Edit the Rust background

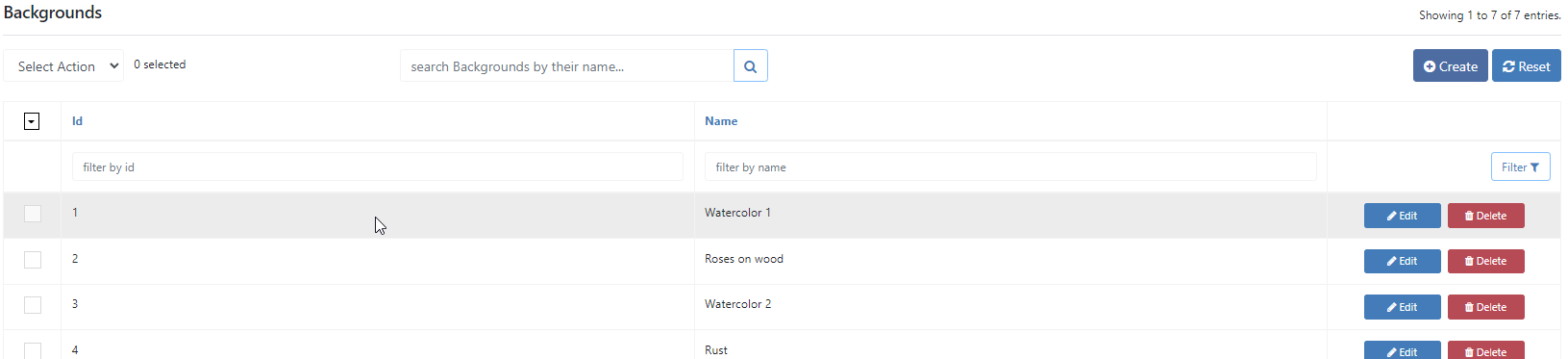click(x=1402, y=350)
